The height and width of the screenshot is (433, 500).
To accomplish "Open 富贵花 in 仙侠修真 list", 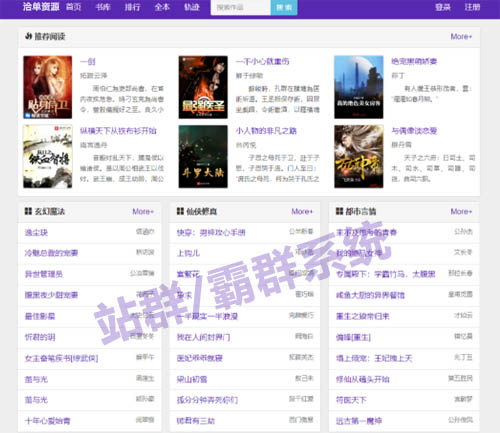I will tap(188, 274).
